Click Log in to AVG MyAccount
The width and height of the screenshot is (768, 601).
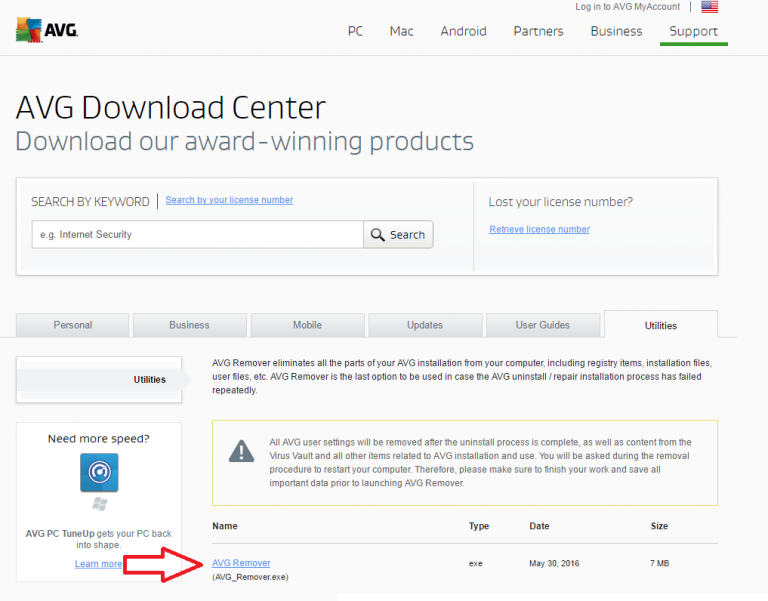[627, 7]
